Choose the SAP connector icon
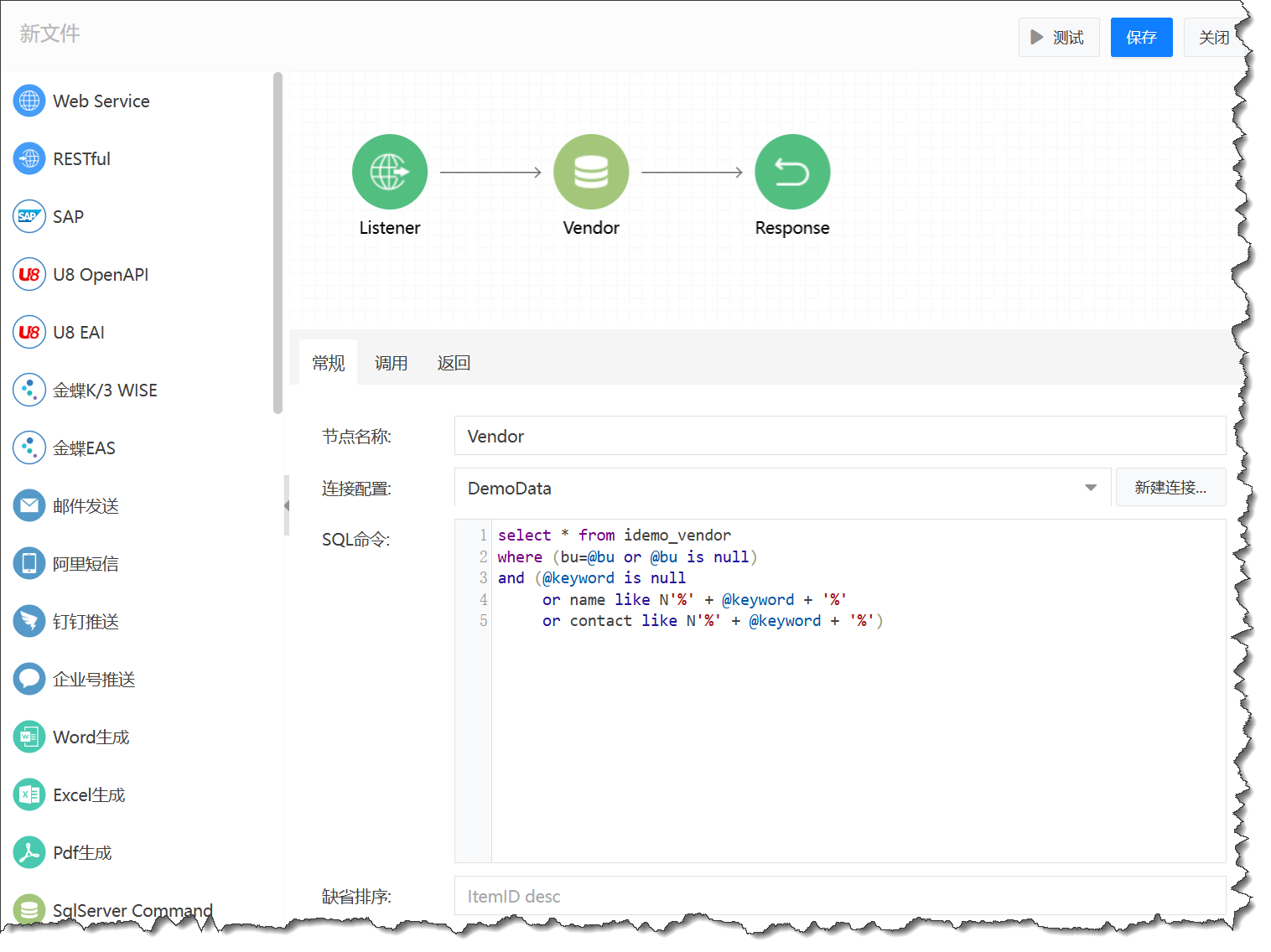Image resolution: width=1271 pixels, height=952 pixels. pyautogui.click(x=29, y=217)
